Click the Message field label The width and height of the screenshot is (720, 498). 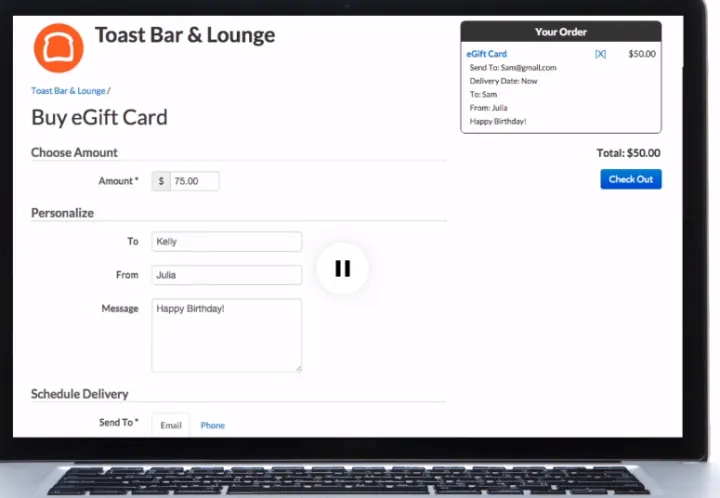[120, 309]
